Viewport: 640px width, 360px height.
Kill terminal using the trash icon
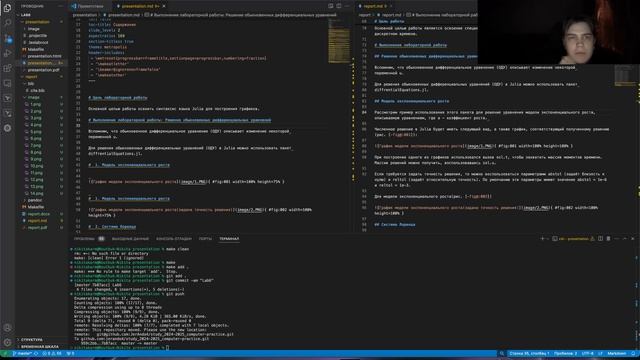(608, 238)
